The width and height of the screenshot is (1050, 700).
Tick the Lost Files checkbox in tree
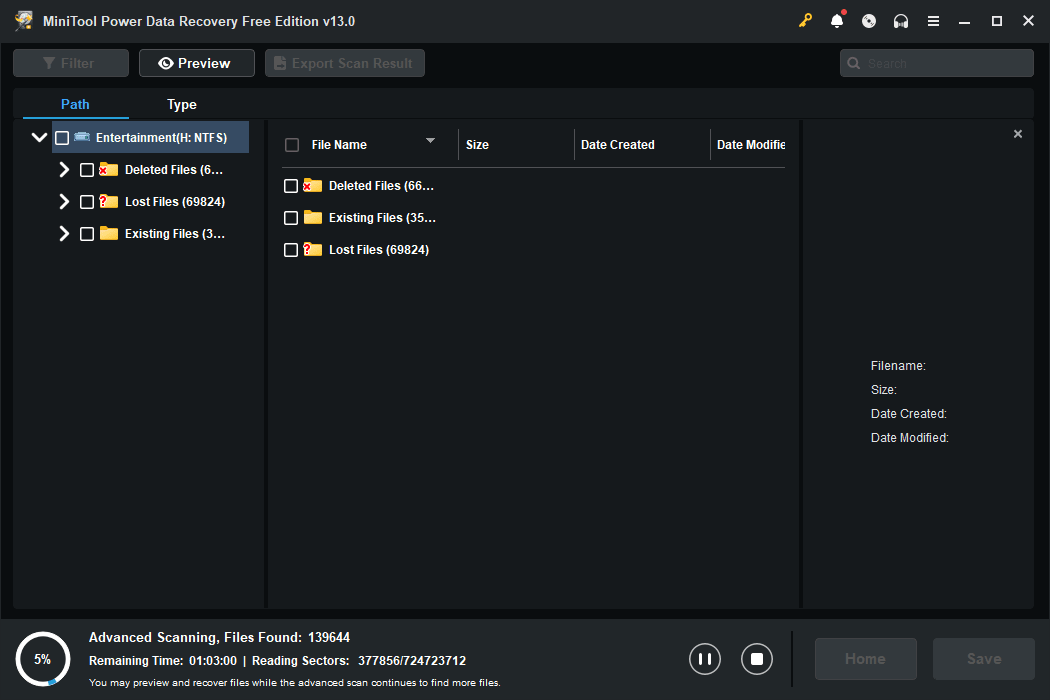point(87,202)
